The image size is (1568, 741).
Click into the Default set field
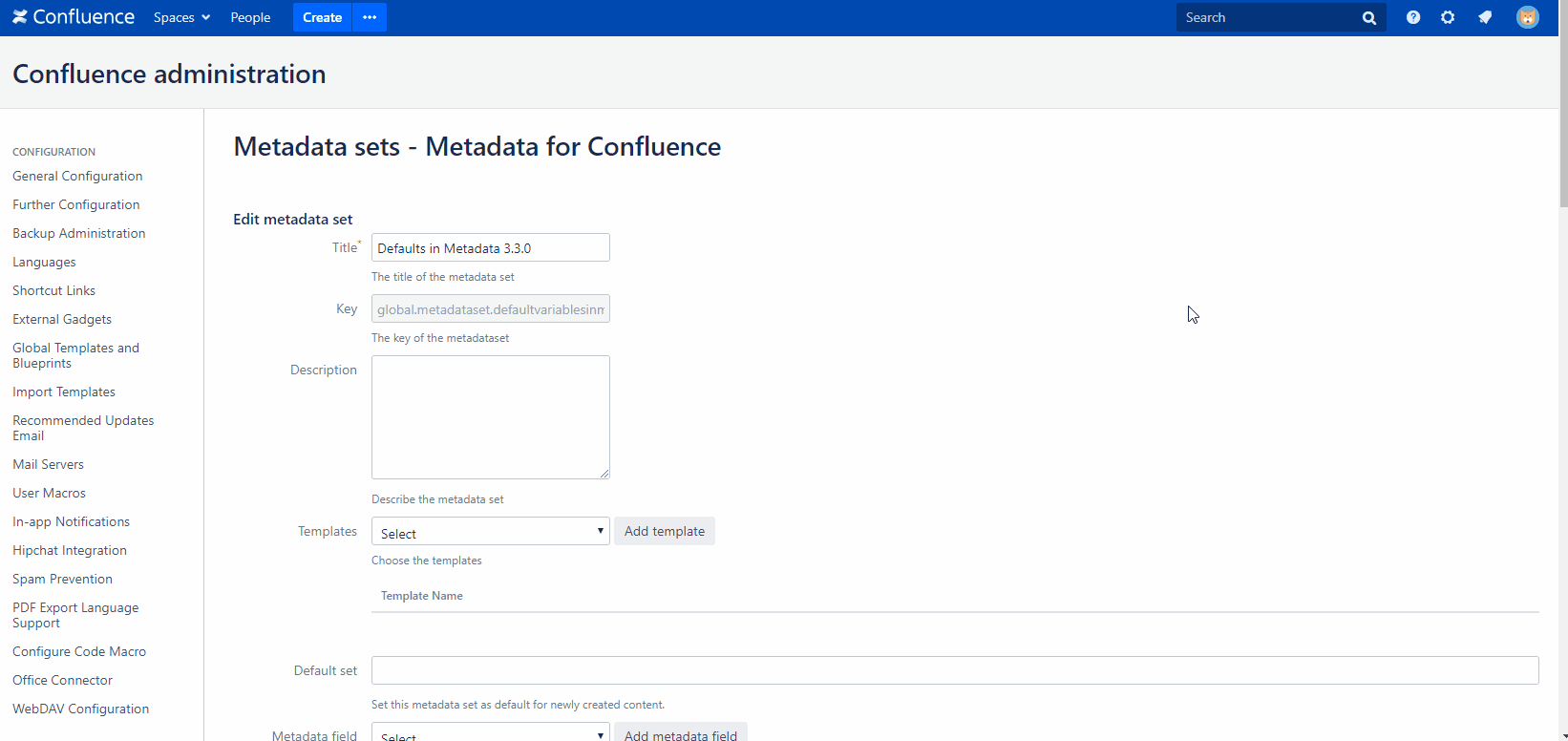954,670
